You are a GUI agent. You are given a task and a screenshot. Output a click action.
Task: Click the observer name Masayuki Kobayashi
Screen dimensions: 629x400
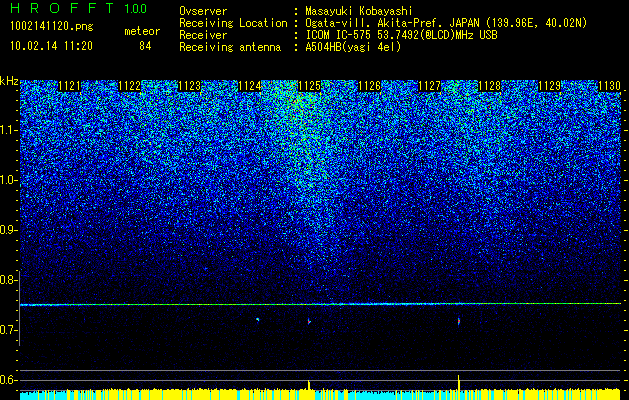[359, 11]
